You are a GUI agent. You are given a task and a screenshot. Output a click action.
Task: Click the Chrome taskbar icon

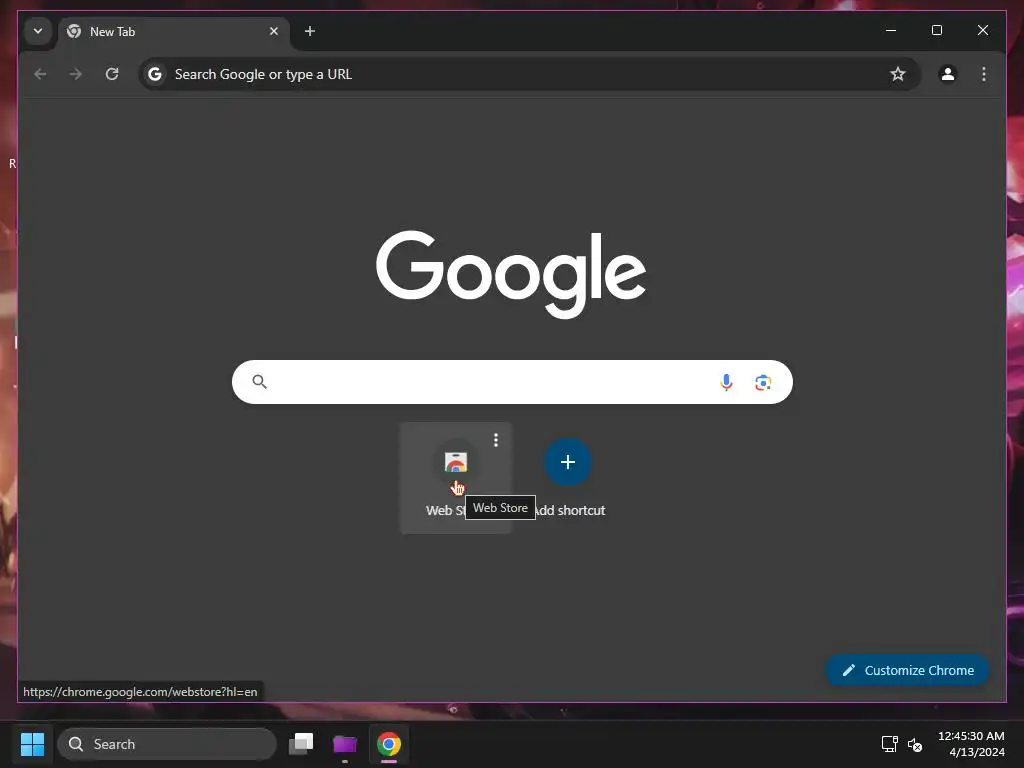tap(389, 744)
